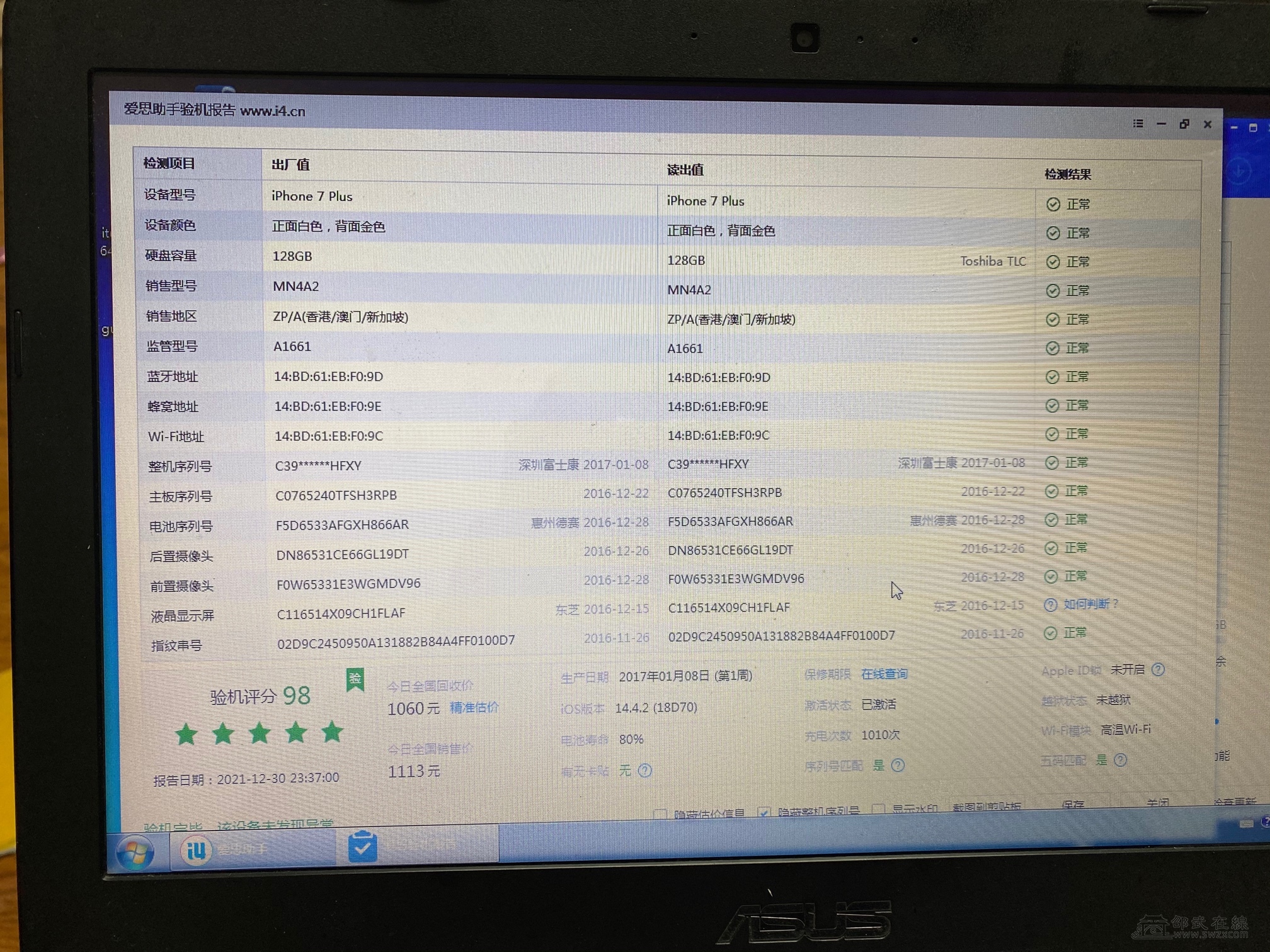Click the question icon beside 如何判断
Viewport: 1270px width, 952px height.
[1050, 605]
